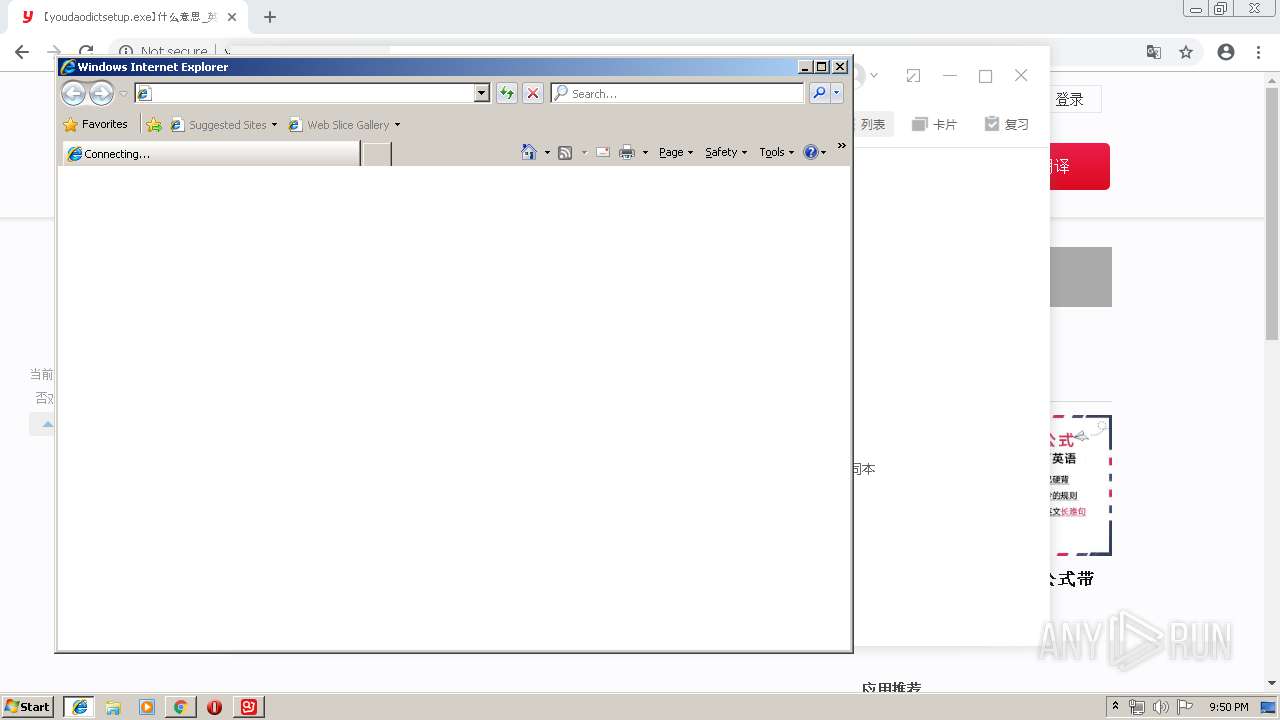
Task: Open the Windows Start menu
Action: 28,706
